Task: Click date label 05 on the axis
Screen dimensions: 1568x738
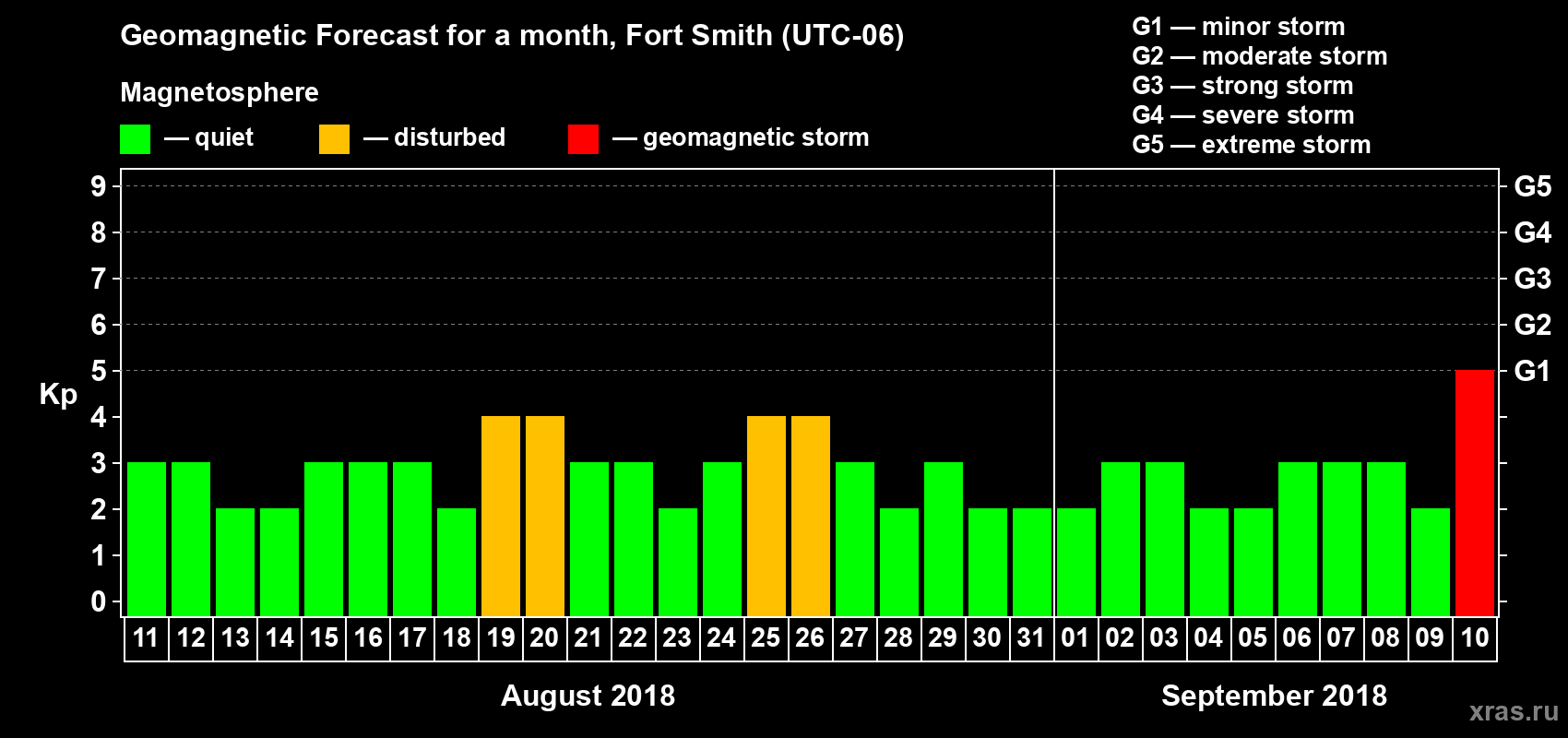Action: (x=1253, y=637)
